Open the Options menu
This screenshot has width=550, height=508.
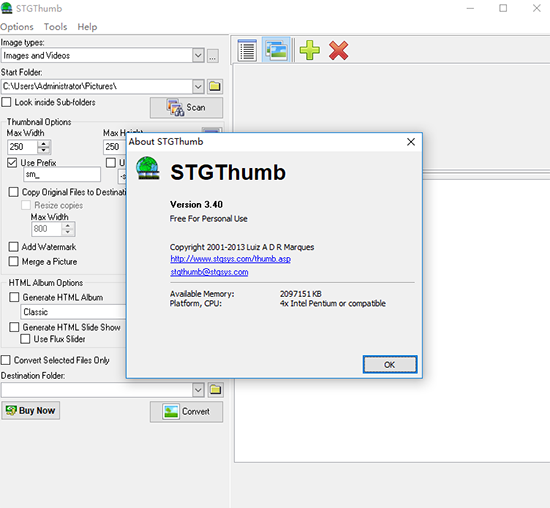(17, 27)
